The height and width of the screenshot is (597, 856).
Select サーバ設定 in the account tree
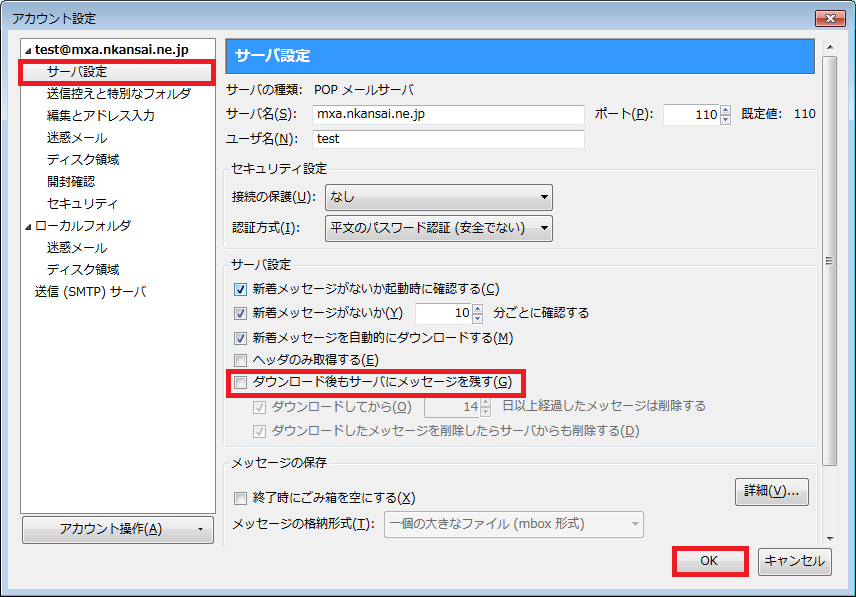coord(77,71)
